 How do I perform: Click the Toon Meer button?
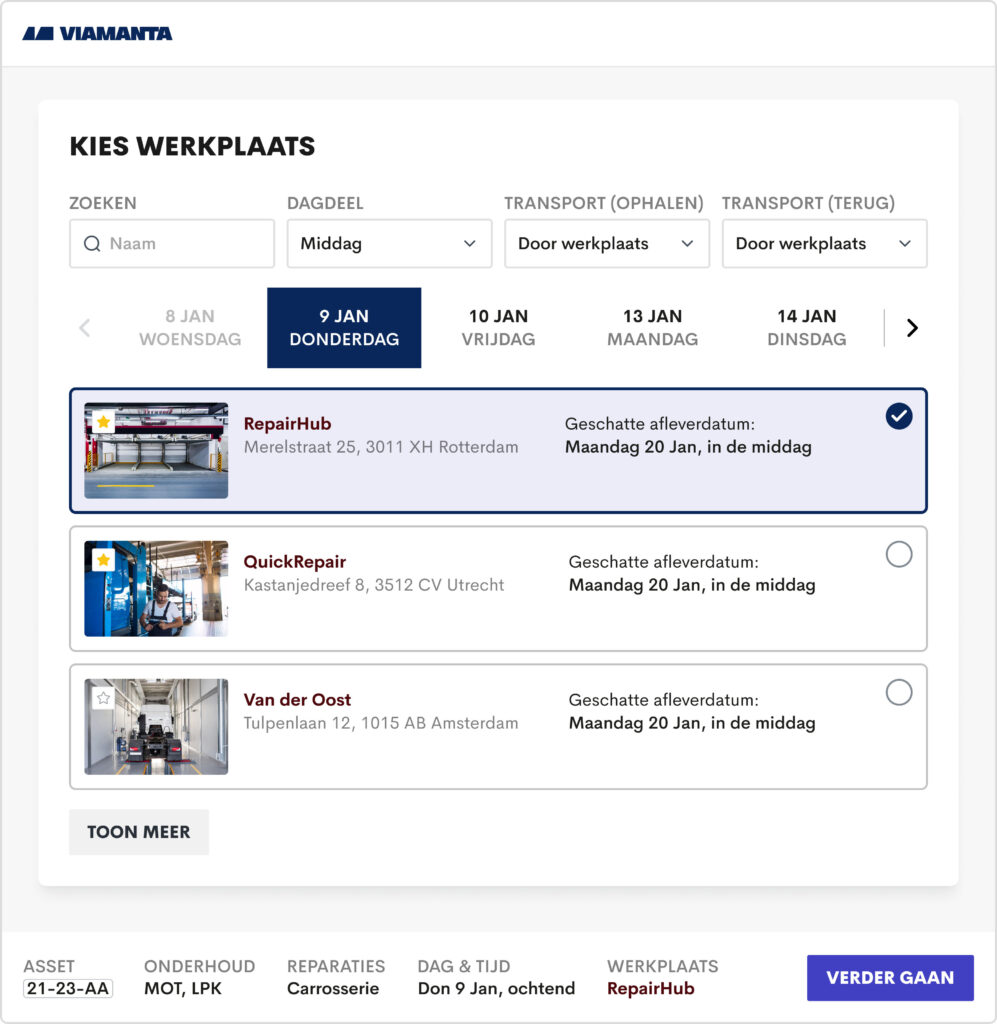tap(139, 832)
